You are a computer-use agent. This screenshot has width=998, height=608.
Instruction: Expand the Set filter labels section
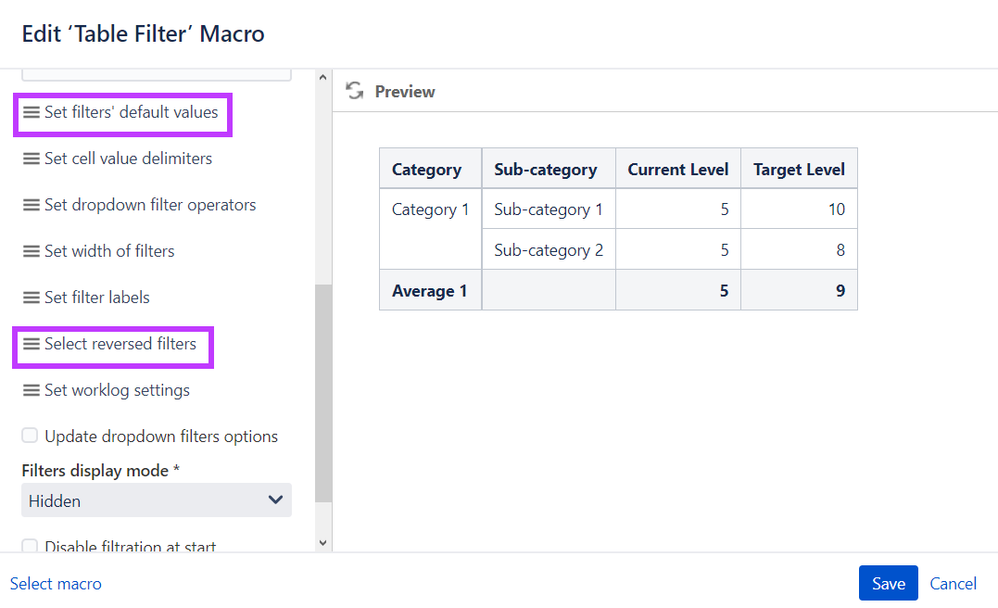pos(97,298)
